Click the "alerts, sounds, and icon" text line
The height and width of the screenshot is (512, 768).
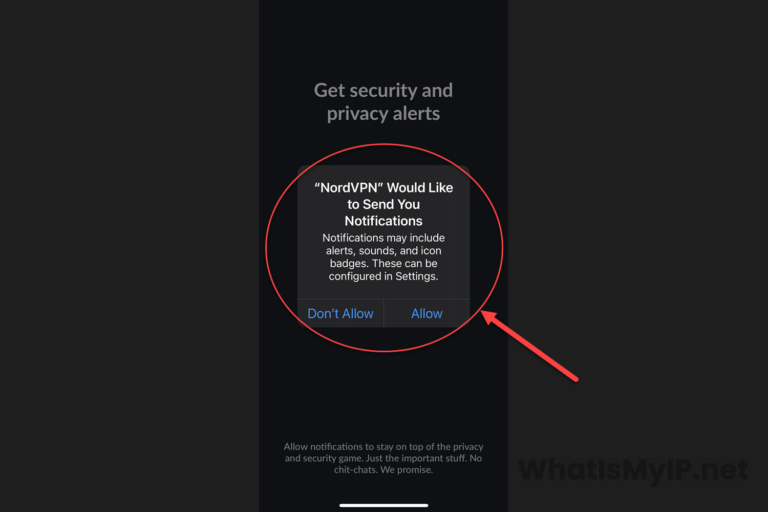(384, 251)
